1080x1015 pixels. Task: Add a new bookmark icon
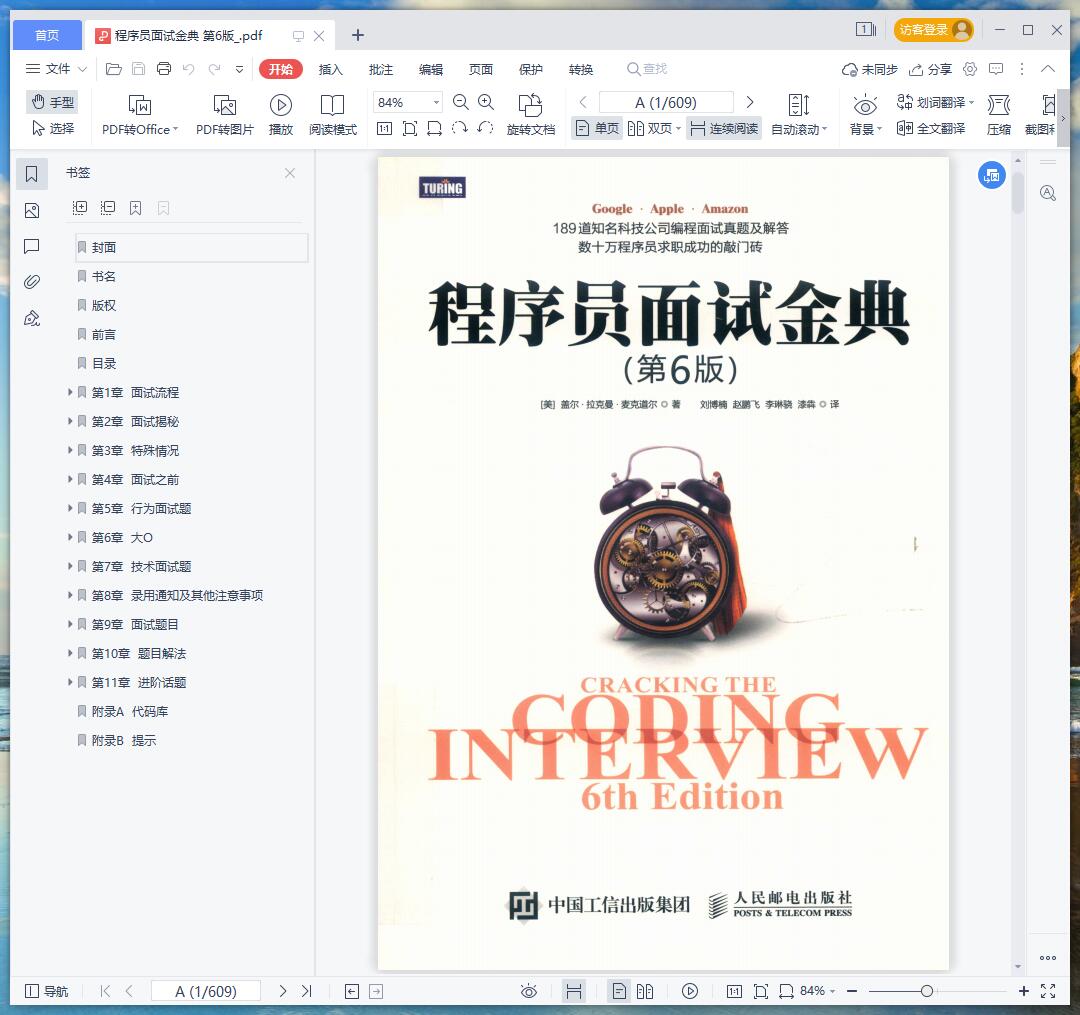136,208
